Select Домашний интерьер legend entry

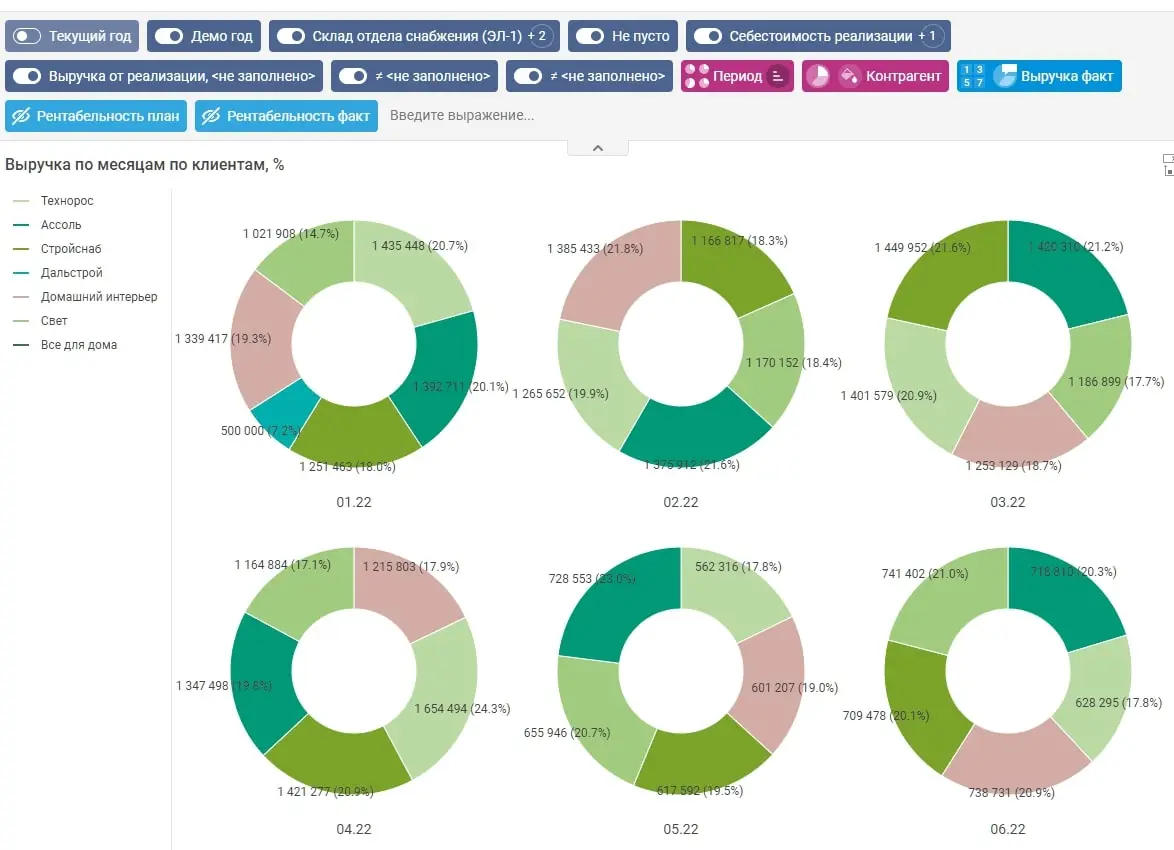tap(85, 297)
